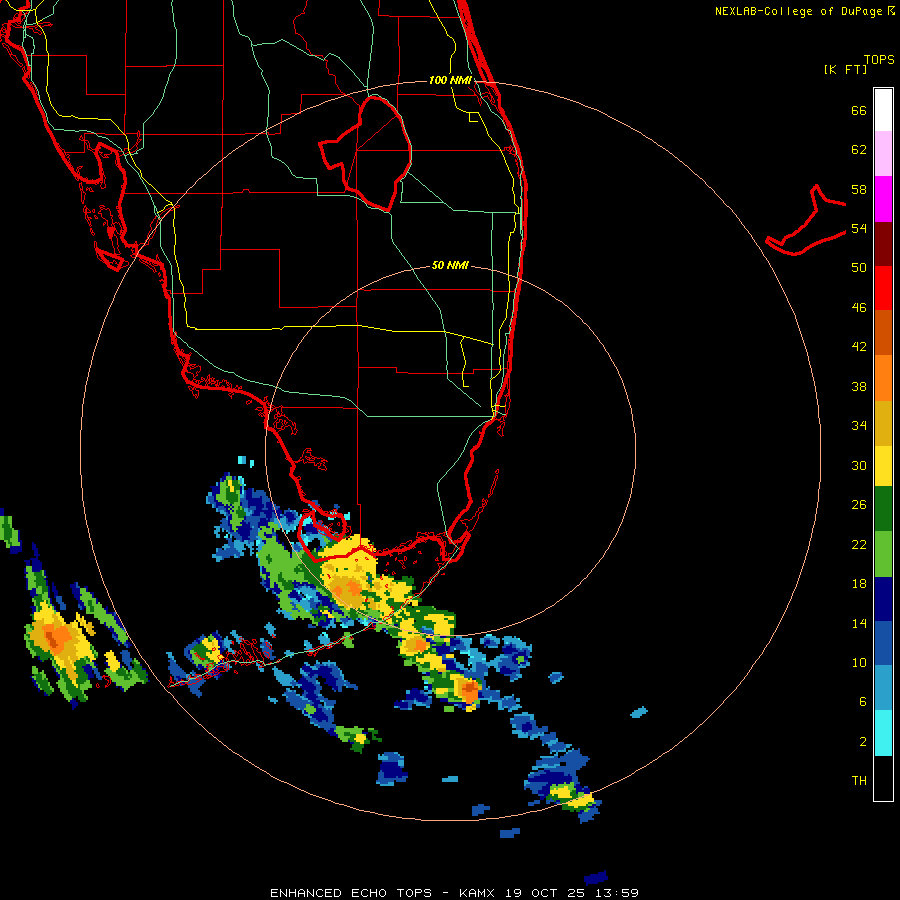Pick the magenta legend swatch

point(883,199)
